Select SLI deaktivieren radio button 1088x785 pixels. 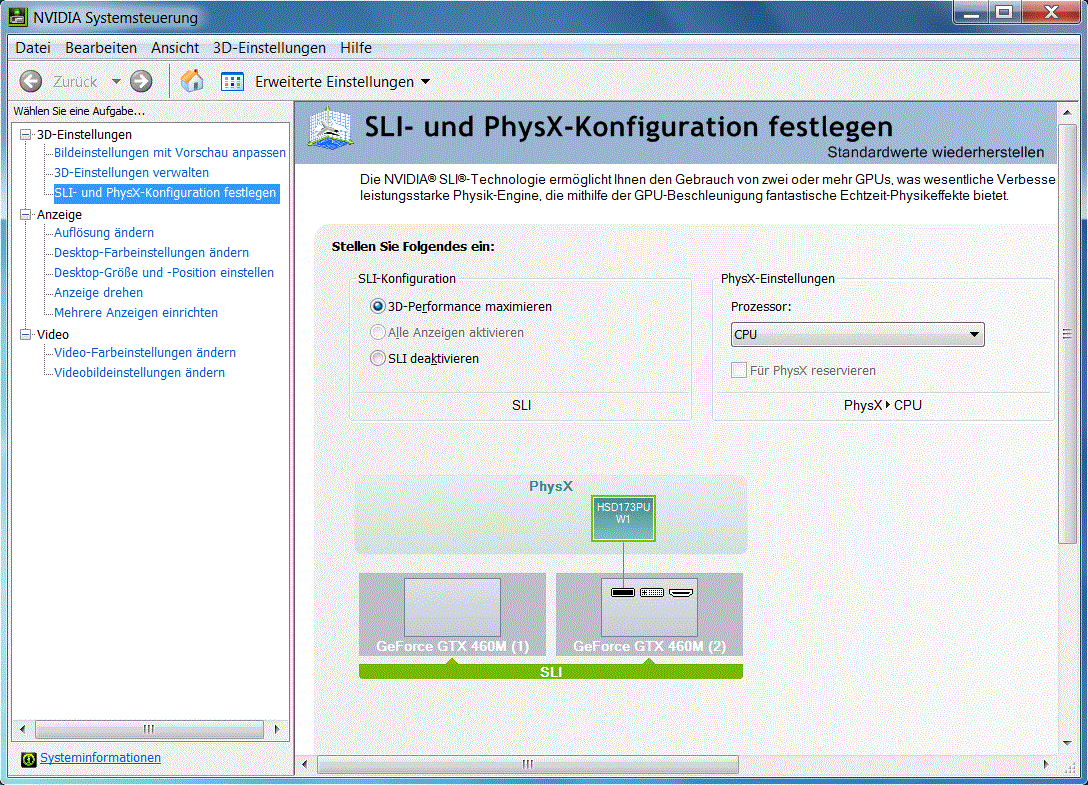(x=377, y=358)
